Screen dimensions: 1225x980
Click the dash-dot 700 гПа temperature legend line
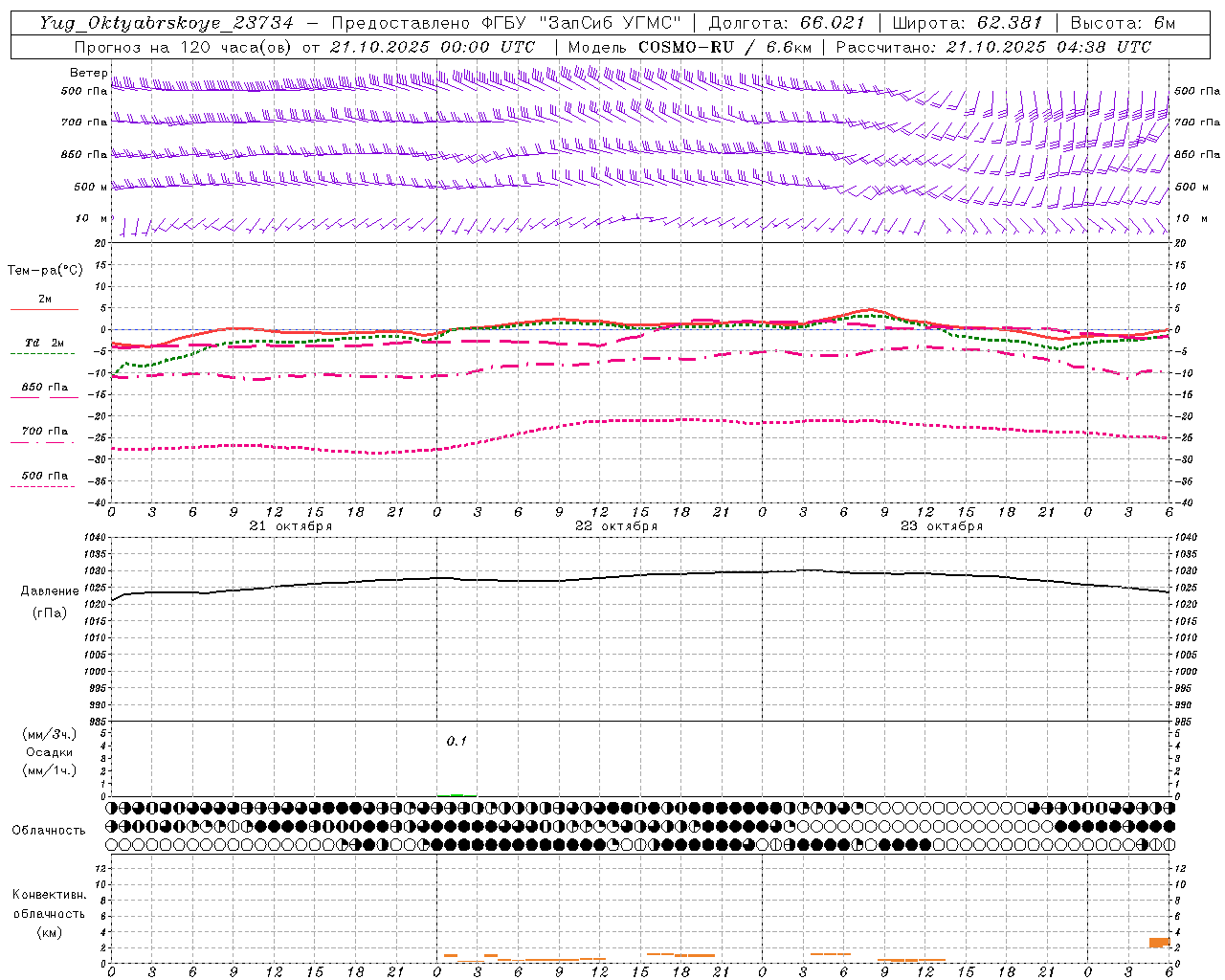[x=42, y=442]
